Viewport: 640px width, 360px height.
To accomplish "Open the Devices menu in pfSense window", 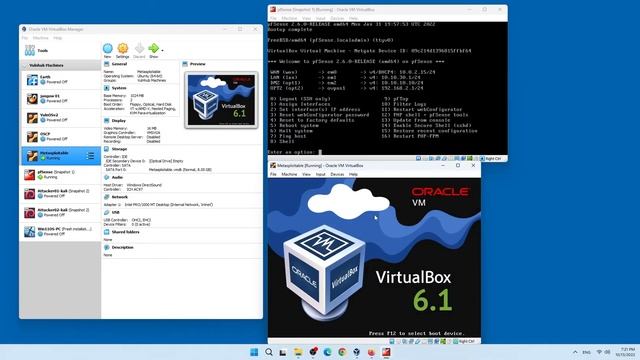I will tap(337, 18).
